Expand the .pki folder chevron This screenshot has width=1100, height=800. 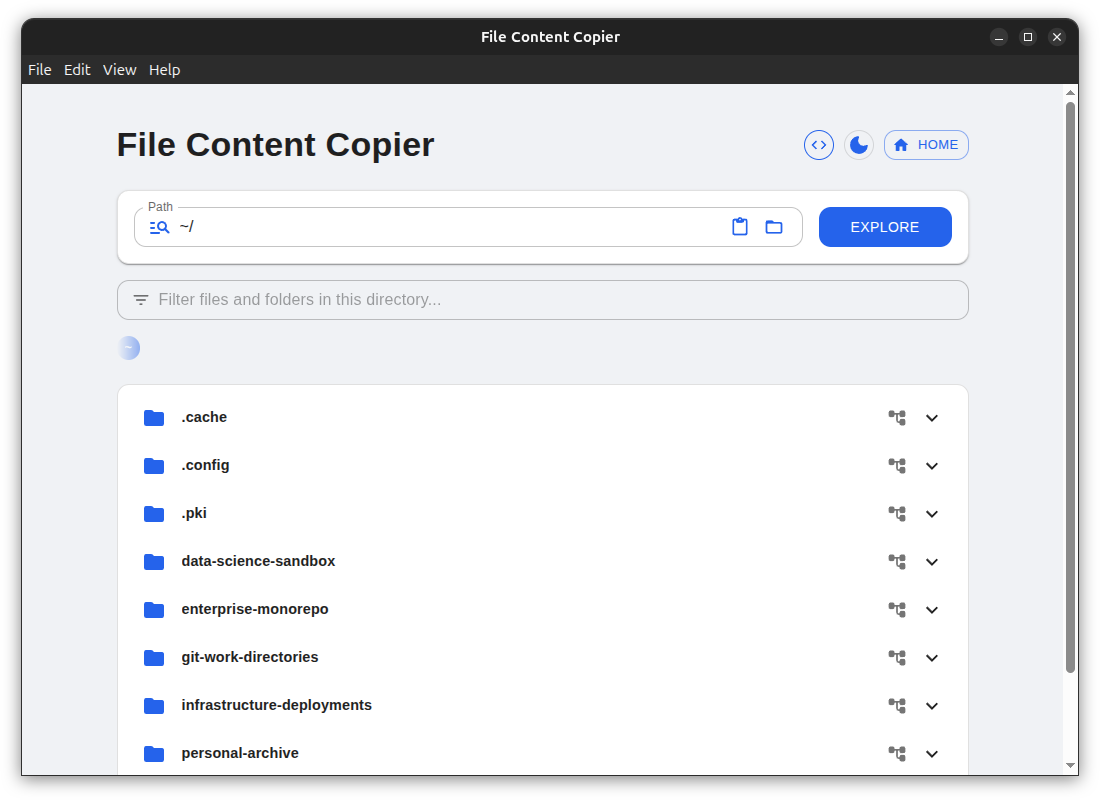click(x=932, y=514)
